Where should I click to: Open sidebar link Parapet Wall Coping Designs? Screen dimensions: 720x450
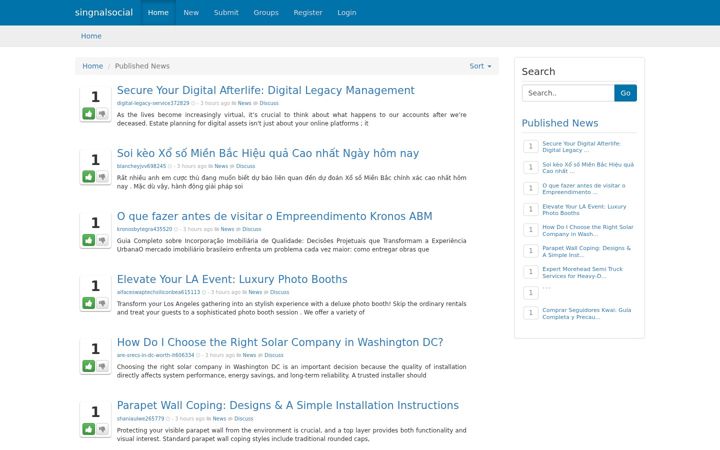(586, 251)
